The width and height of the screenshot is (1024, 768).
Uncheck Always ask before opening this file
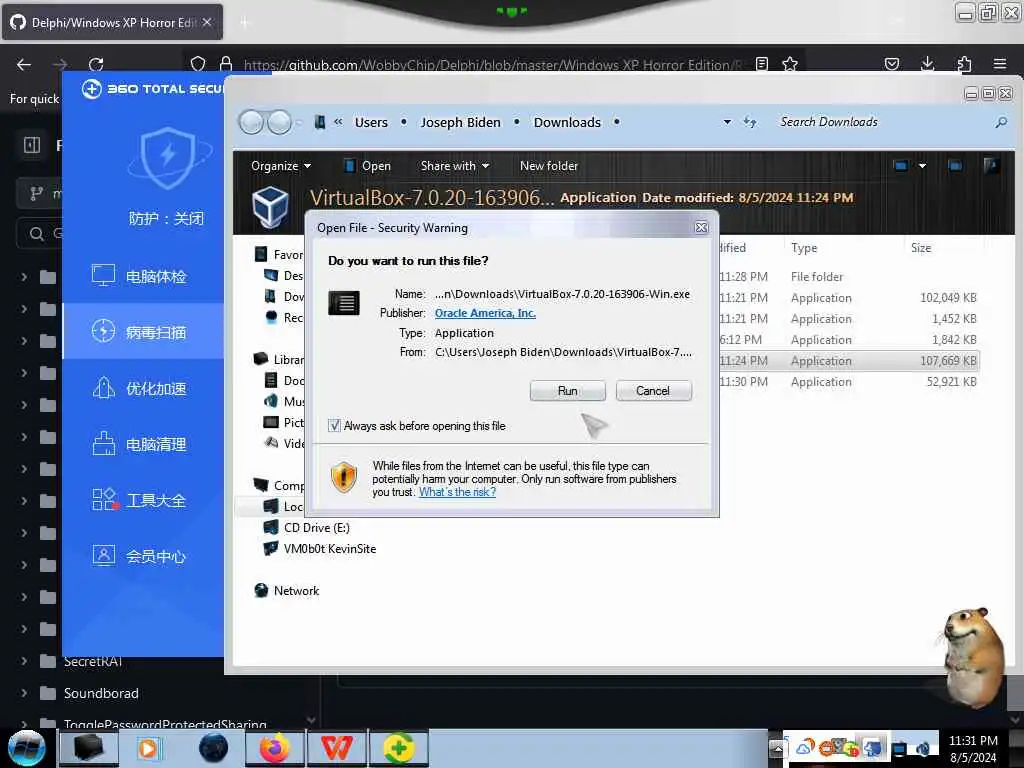tap(334, 426)
